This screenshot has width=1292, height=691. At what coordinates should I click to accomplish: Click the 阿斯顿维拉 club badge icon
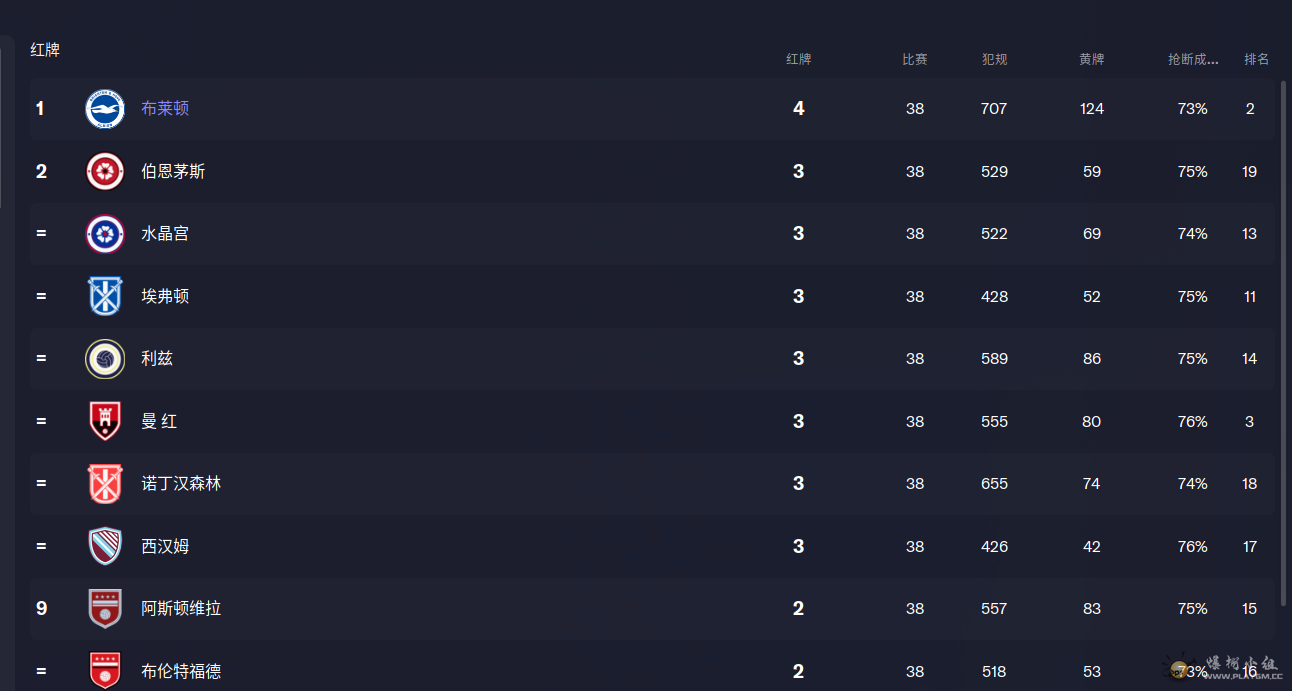(105, 609)
